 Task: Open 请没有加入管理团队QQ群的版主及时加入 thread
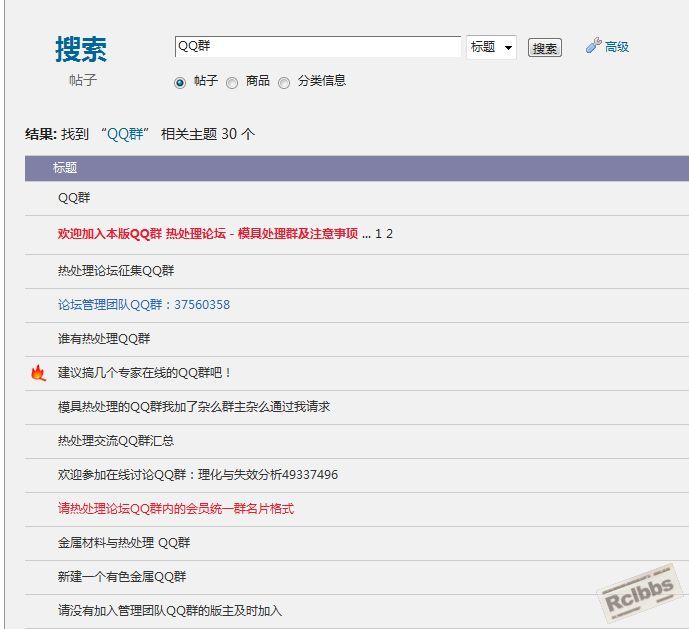coord(170,611)
